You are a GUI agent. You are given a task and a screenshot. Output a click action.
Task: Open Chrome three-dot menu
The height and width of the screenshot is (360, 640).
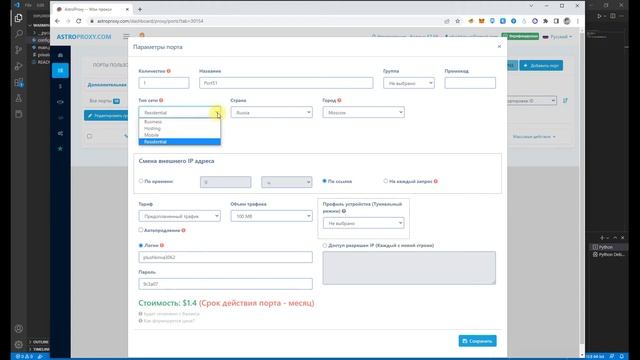578,21
